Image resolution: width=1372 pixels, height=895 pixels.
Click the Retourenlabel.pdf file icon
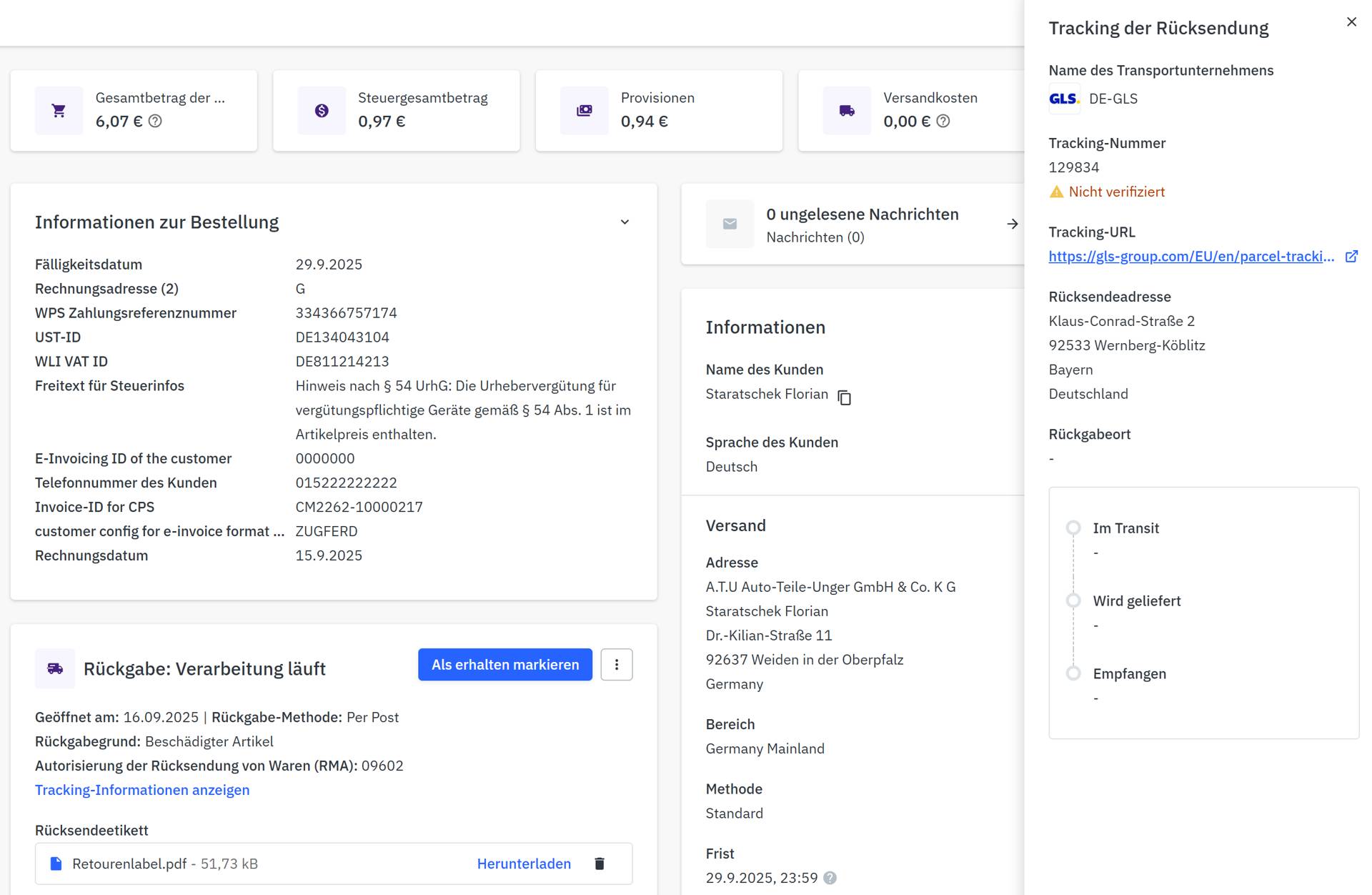[56, 864]
